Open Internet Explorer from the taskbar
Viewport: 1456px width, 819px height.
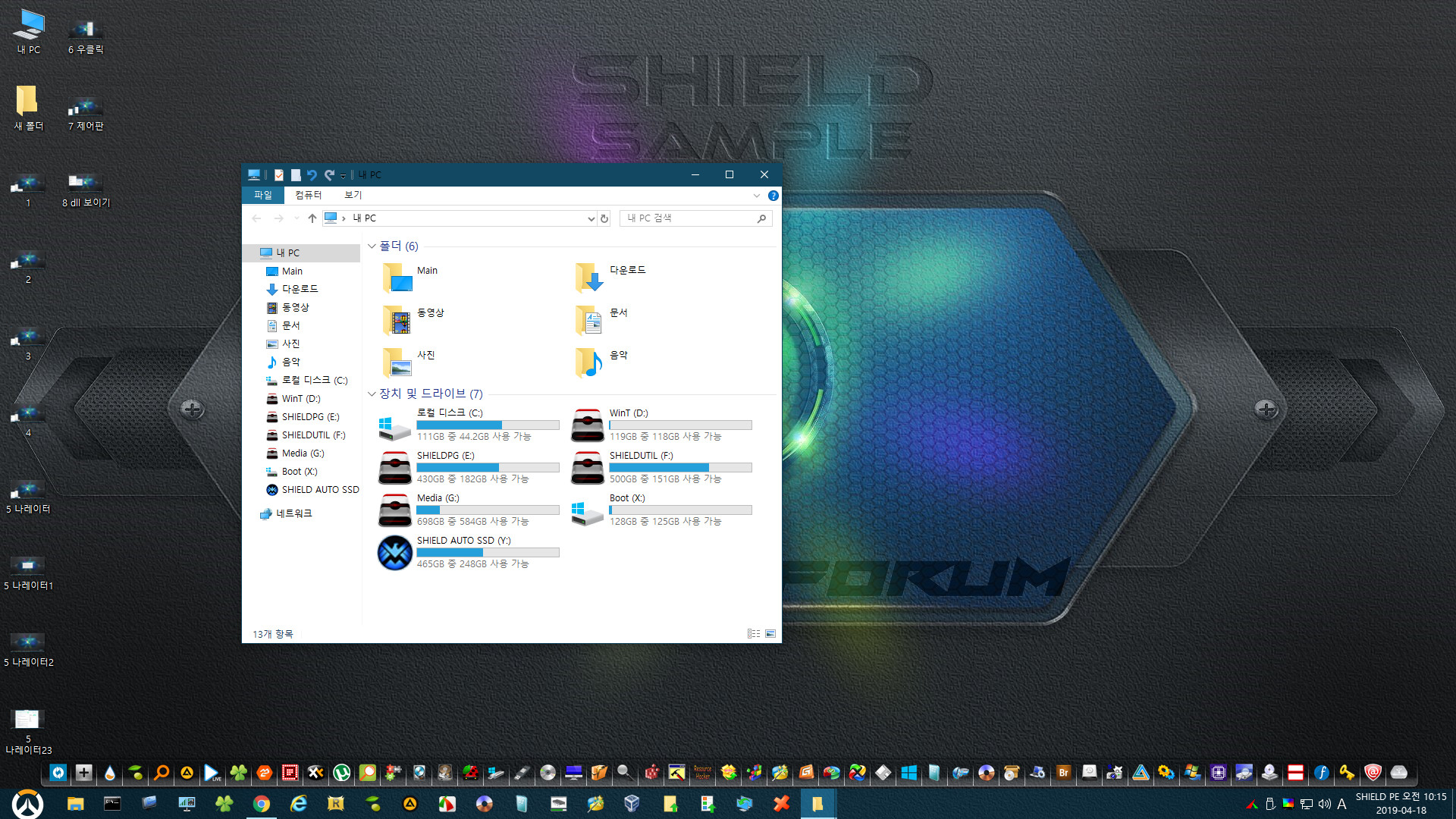298,804
